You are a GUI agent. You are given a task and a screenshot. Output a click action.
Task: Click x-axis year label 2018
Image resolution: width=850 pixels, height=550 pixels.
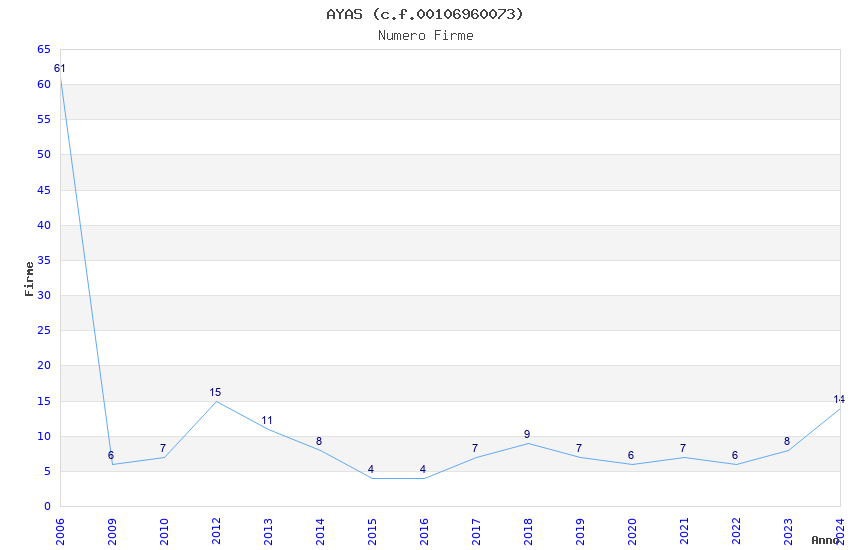528,532
